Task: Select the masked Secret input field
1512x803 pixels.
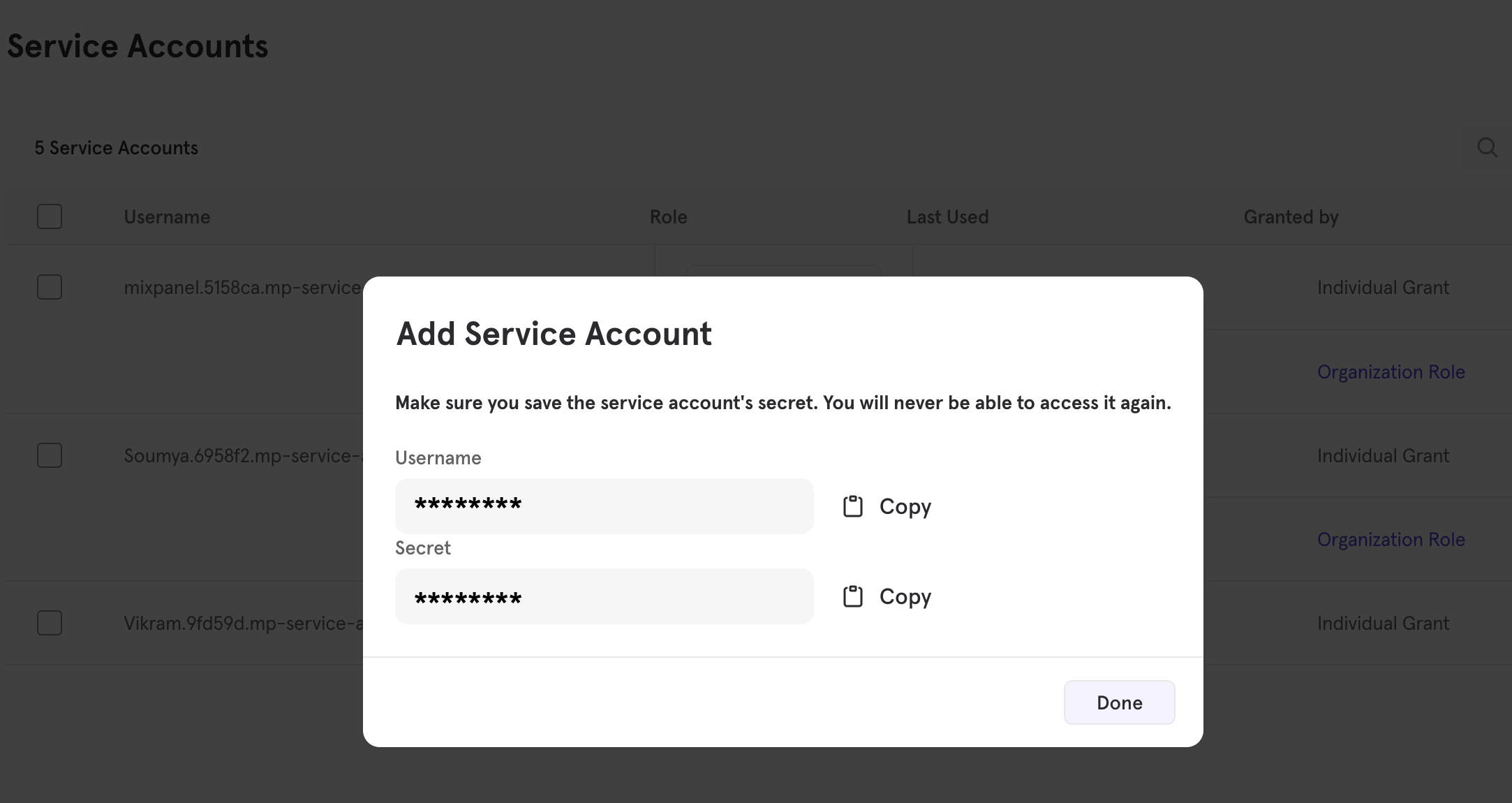Action: (x=605, y=596)
